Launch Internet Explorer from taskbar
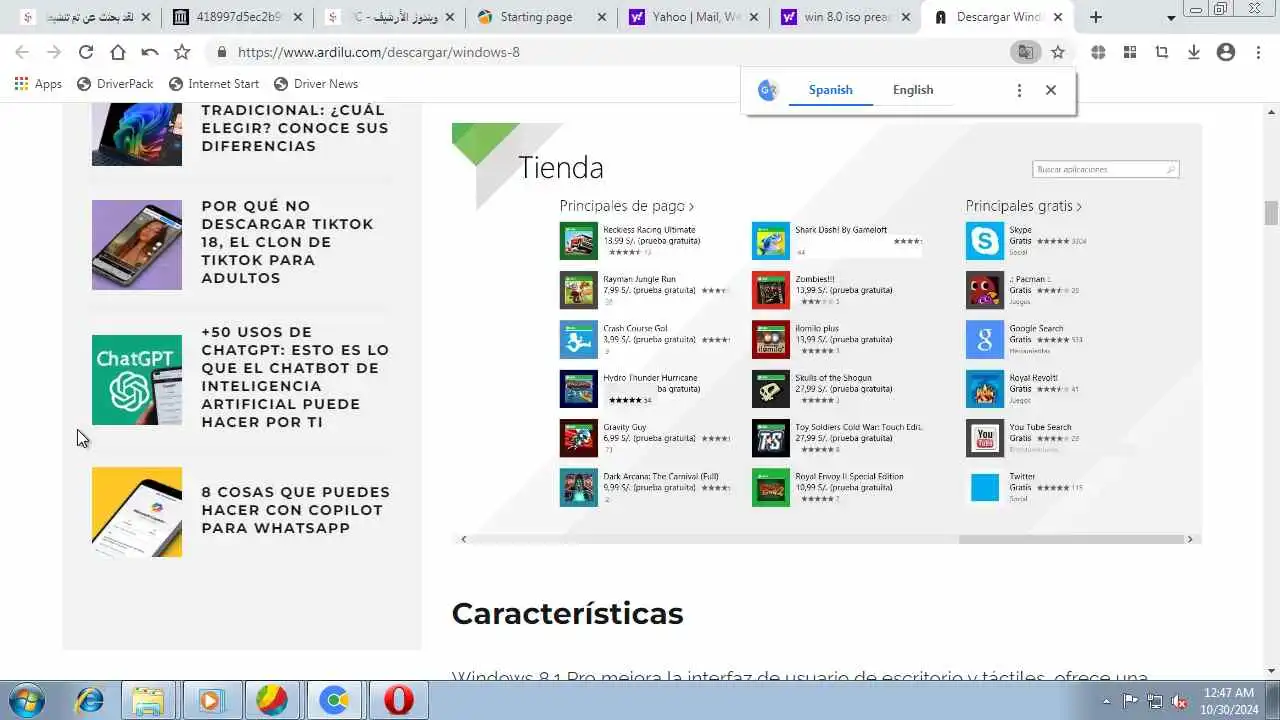The height and width of the screenshot is (720, 1280). coord(89,701)
